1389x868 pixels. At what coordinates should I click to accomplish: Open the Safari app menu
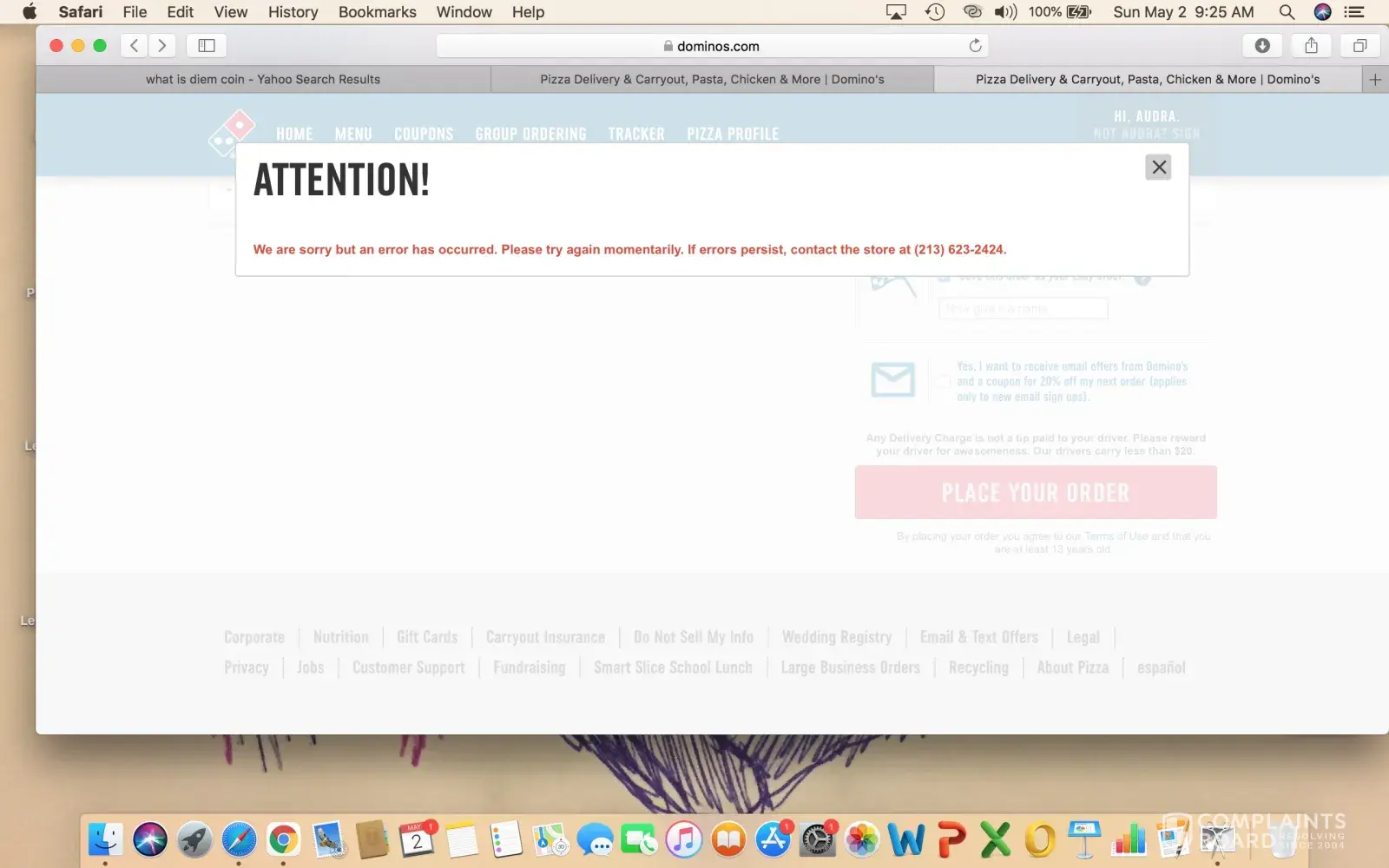[x=81, y=12]
